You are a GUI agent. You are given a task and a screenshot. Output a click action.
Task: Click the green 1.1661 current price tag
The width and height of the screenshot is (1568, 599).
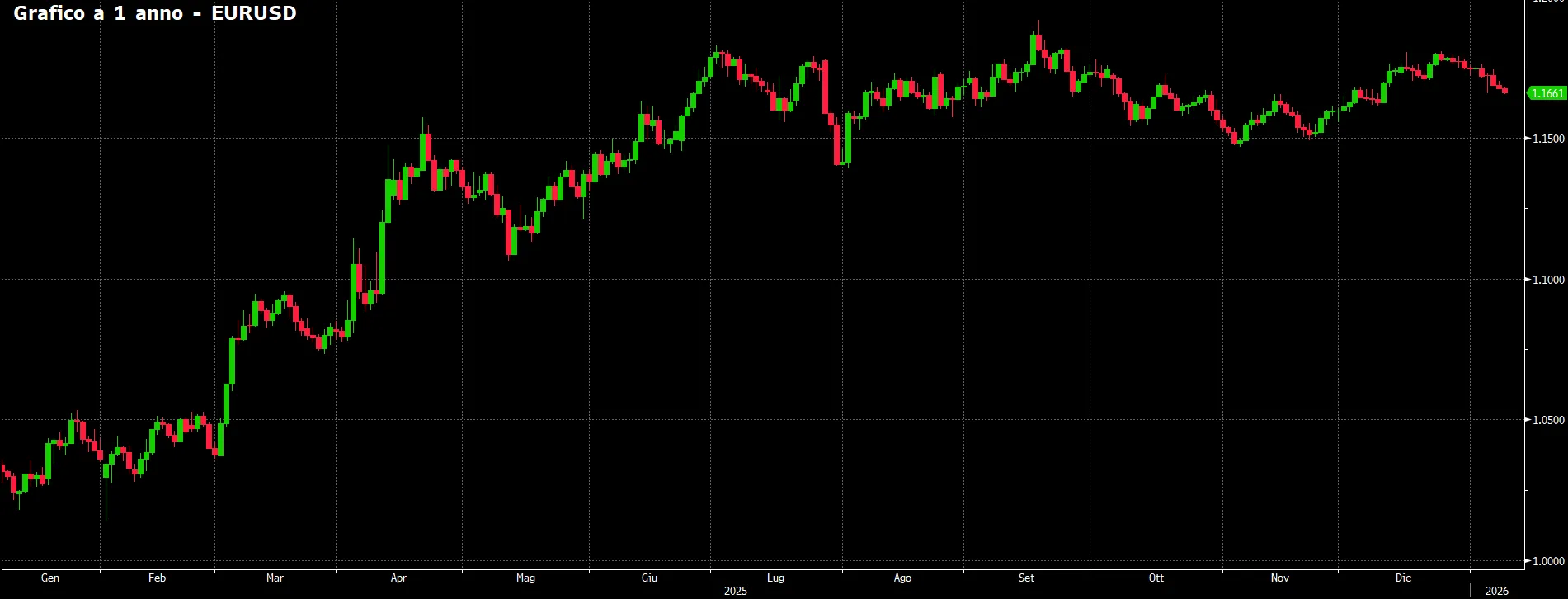coord(1547,93)
